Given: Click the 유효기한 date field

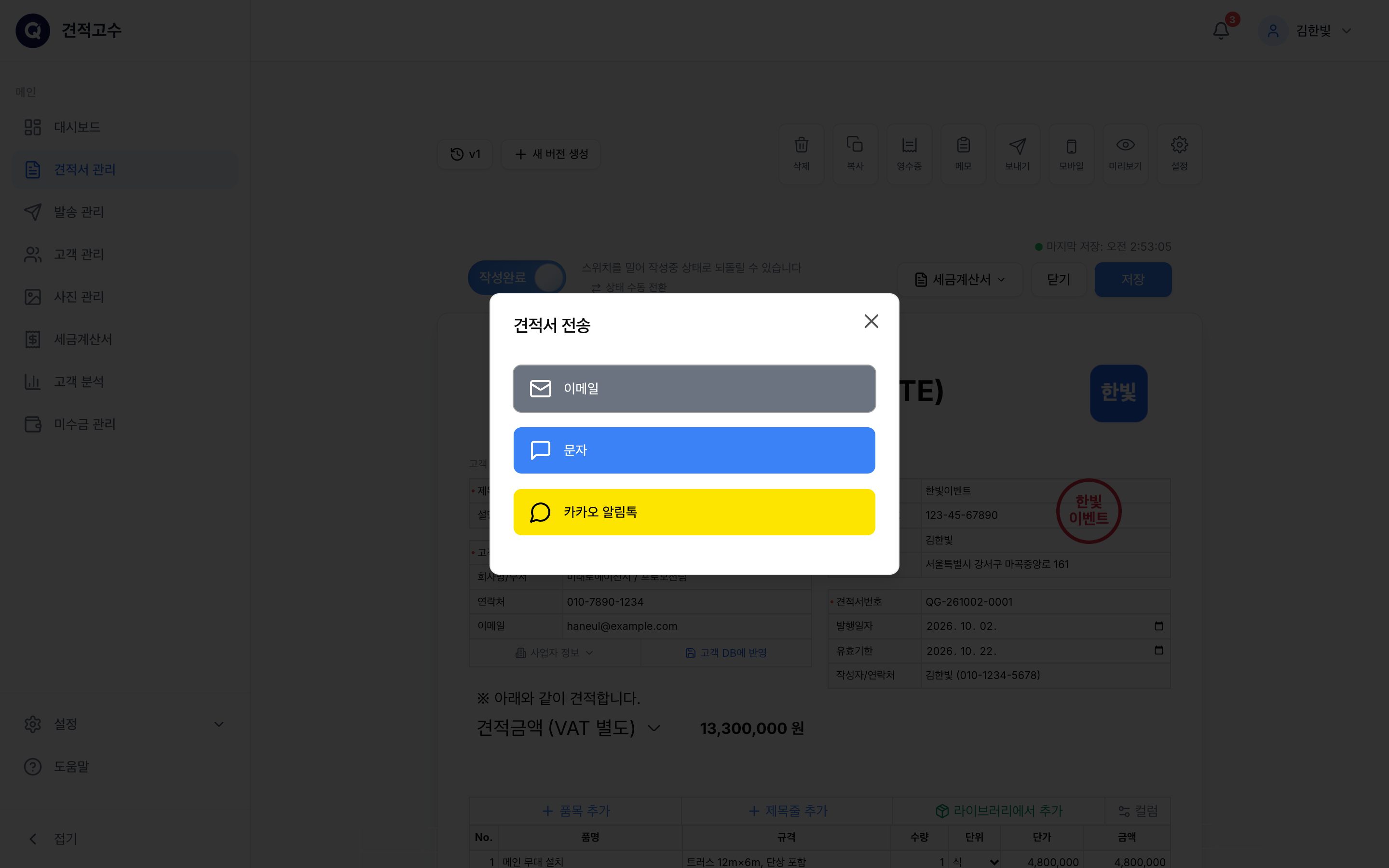Looking at the screenshot, I should (1045, 651).
